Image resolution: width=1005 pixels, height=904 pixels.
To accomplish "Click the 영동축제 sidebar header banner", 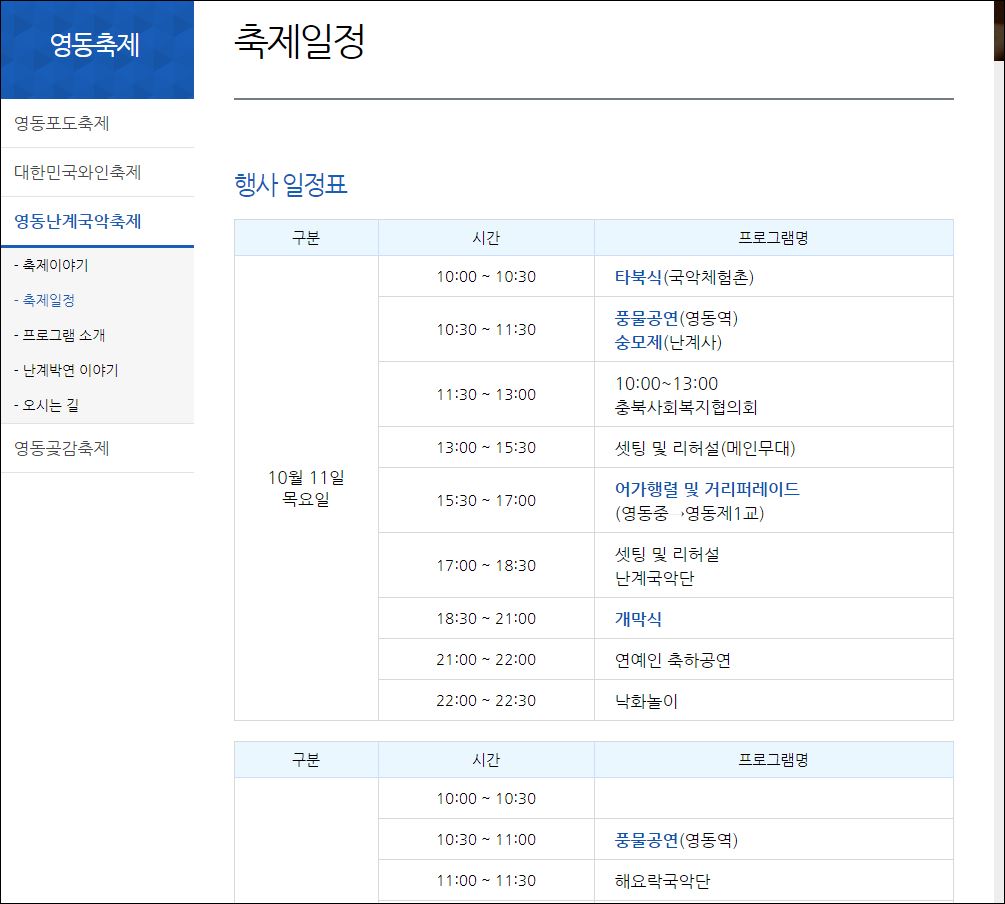I will coord(96,46).
